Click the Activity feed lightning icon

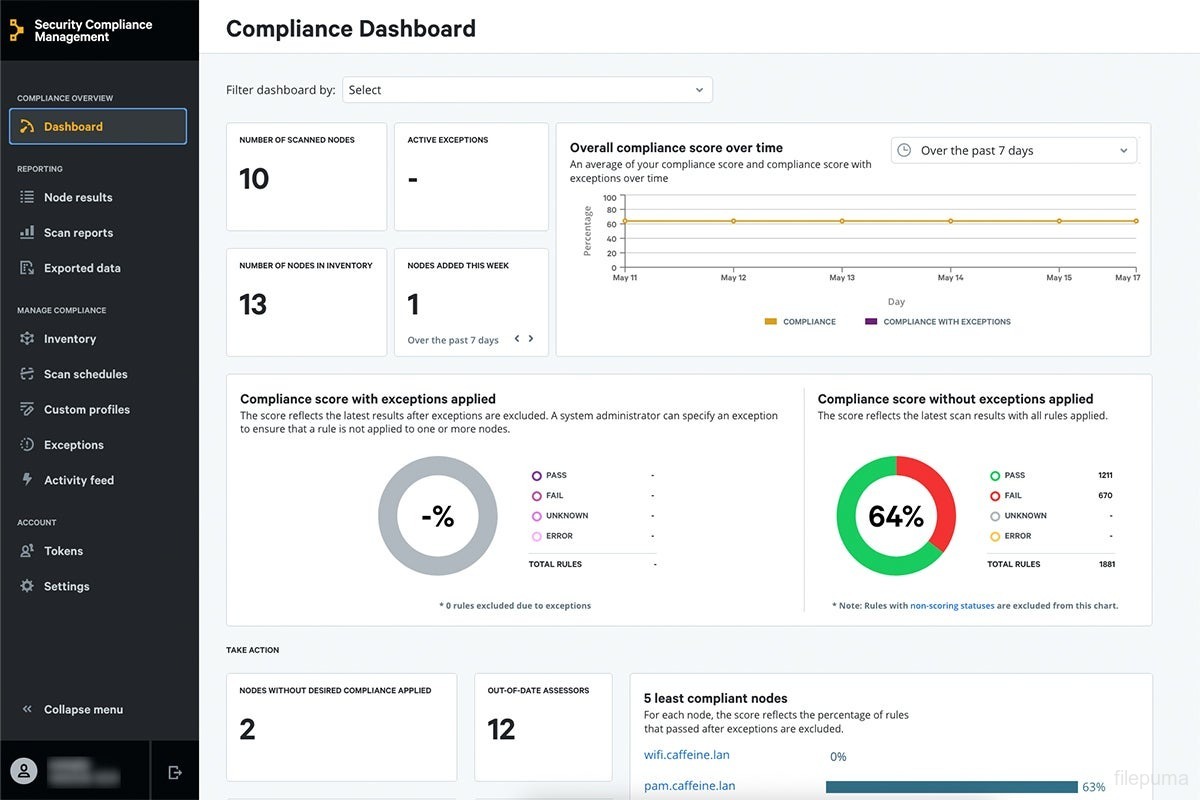click(x=27, y=480)
